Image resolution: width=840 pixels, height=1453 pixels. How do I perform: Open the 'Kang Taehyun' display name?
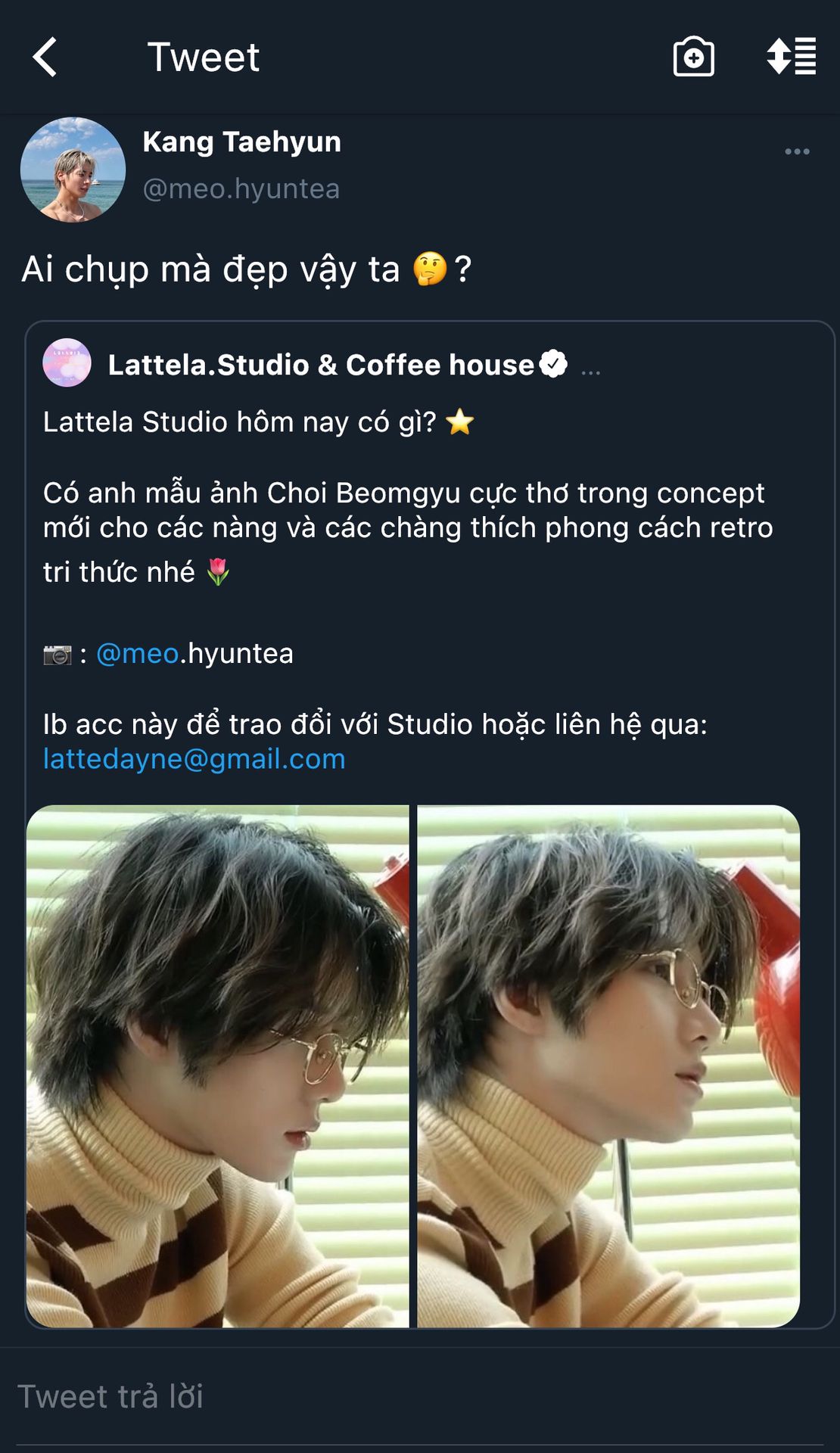tap(241, 142)
